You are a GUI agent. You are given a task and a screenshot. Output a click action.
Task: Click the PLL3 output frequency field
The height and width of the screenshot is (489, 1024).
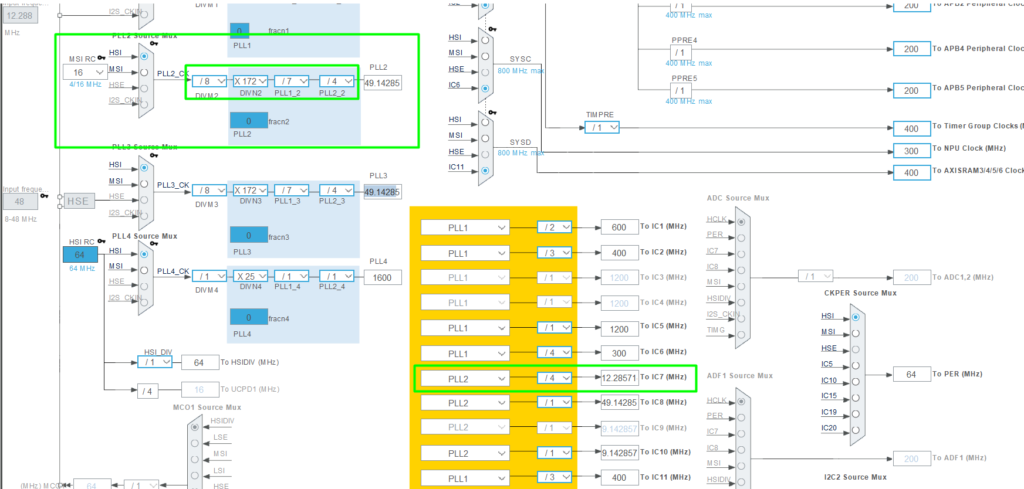[x=381, y=191]
